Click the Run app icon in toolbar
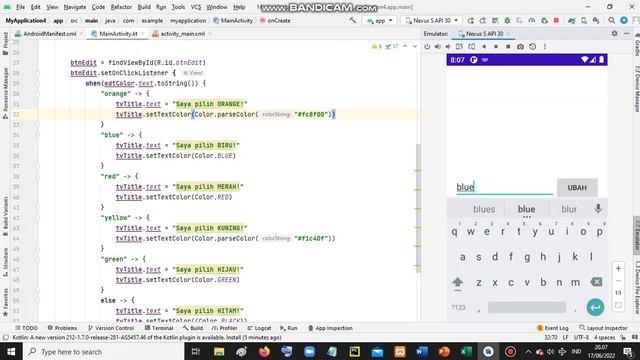This screenshot has width=640, height=360. 471,20
